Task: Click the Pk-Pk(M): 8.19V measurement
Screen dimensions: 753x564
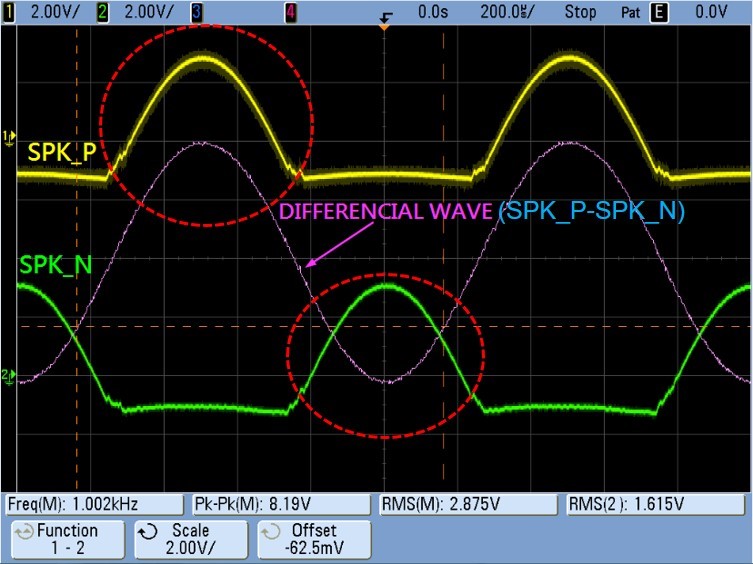Action: (x=281, y=504)
